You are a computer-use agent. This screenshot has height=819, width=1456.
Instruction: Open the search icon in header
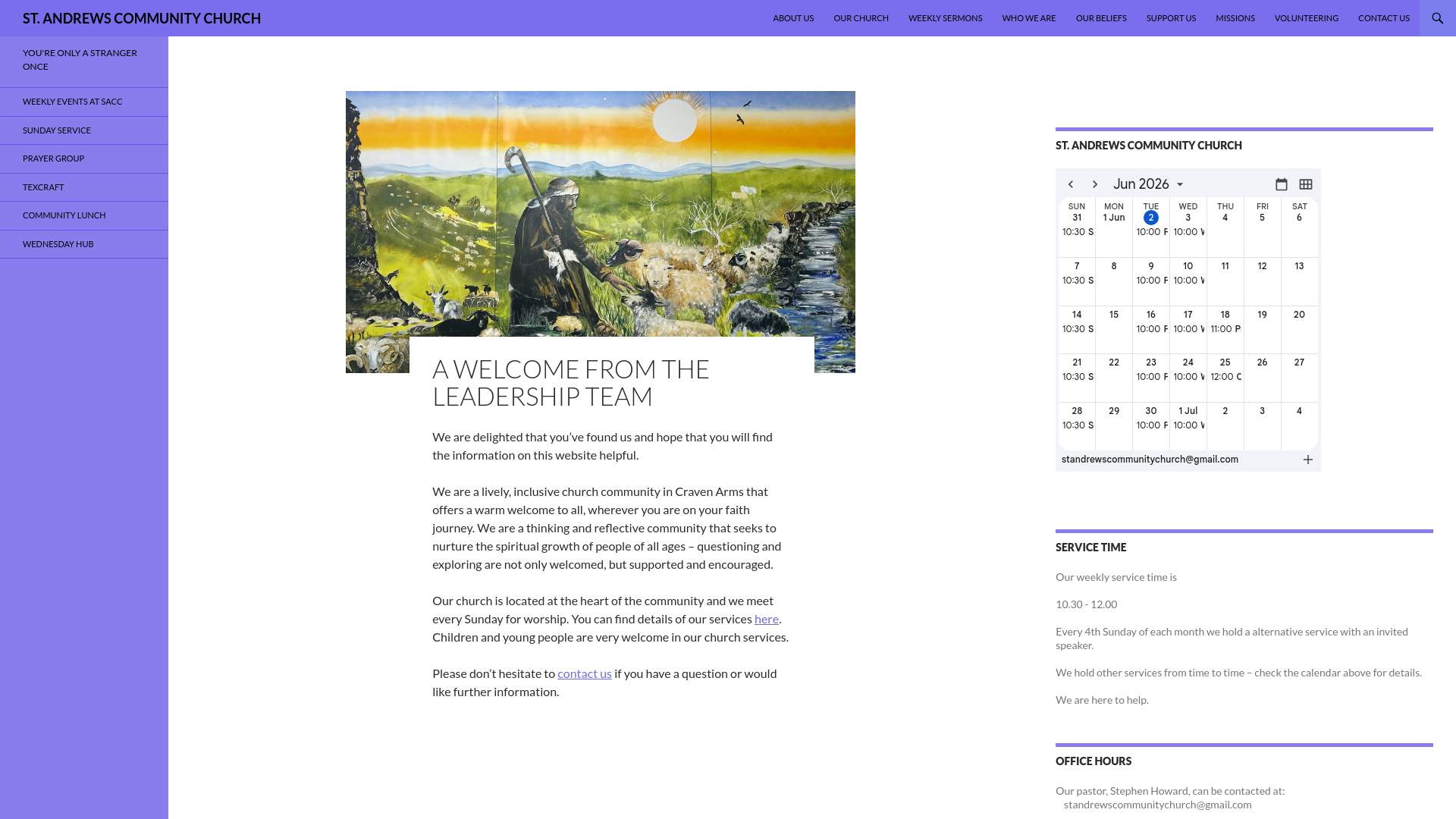1437,18
